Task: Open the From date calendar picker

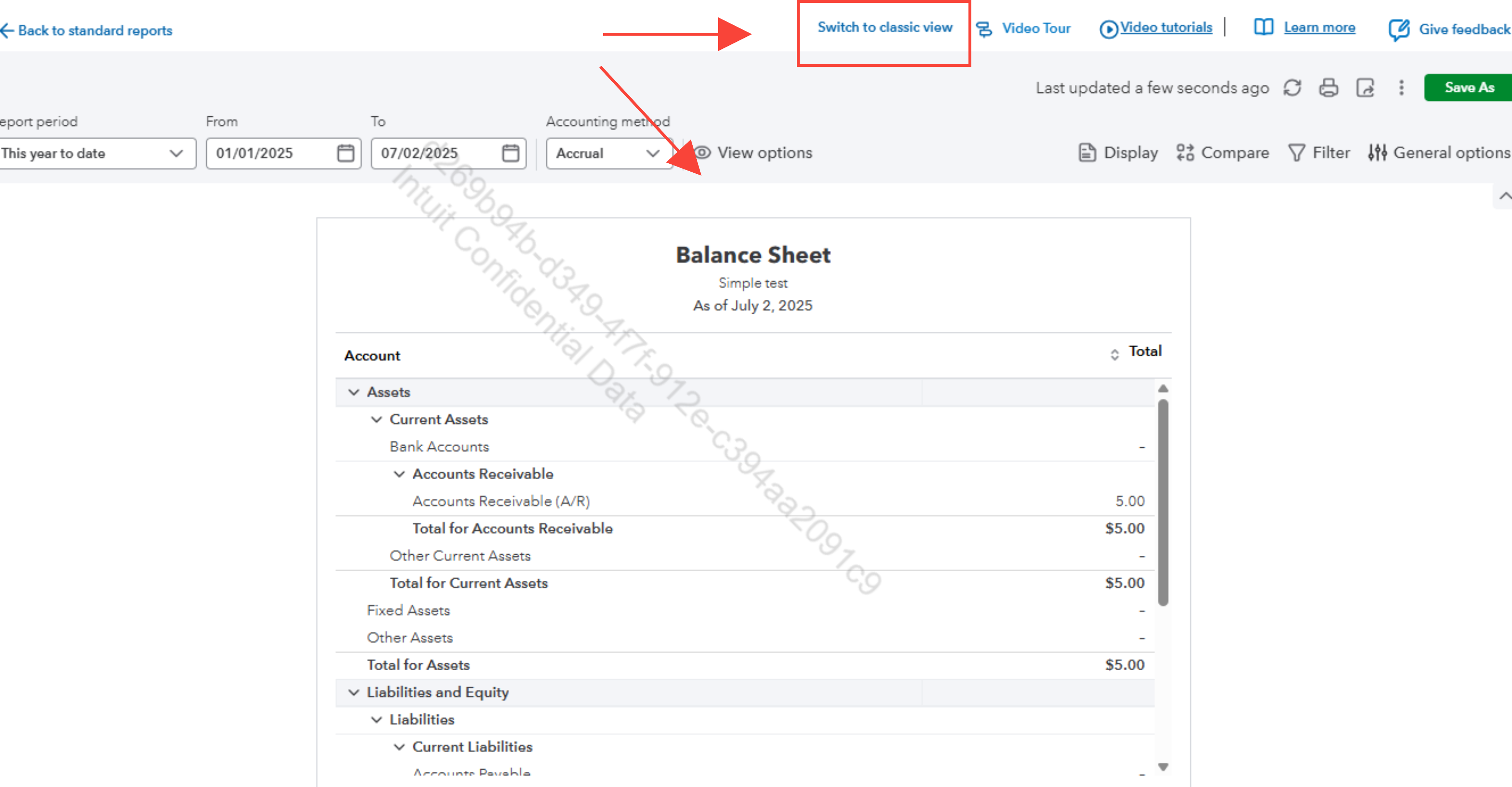Action: coord(345,153)
